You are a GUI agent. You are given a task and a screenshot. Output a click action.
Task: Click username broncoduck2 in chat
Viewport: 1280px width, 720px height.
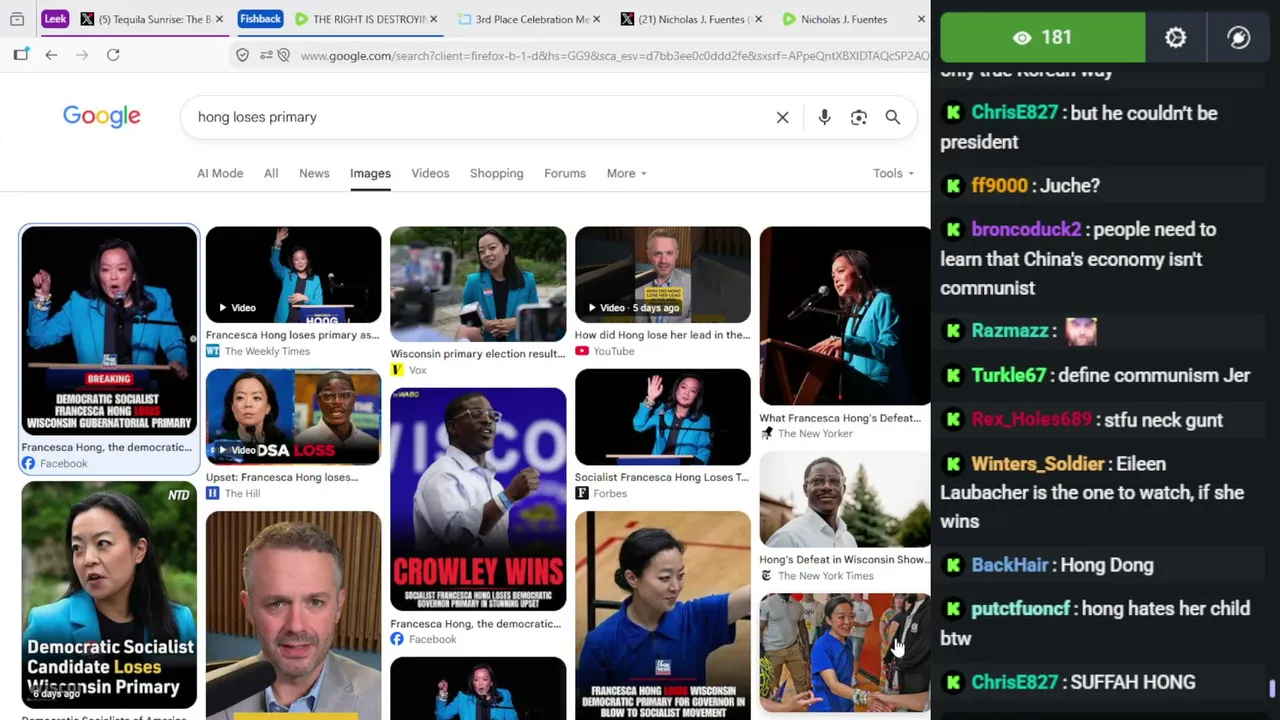pyautogui.click(x=1026, y=230)
